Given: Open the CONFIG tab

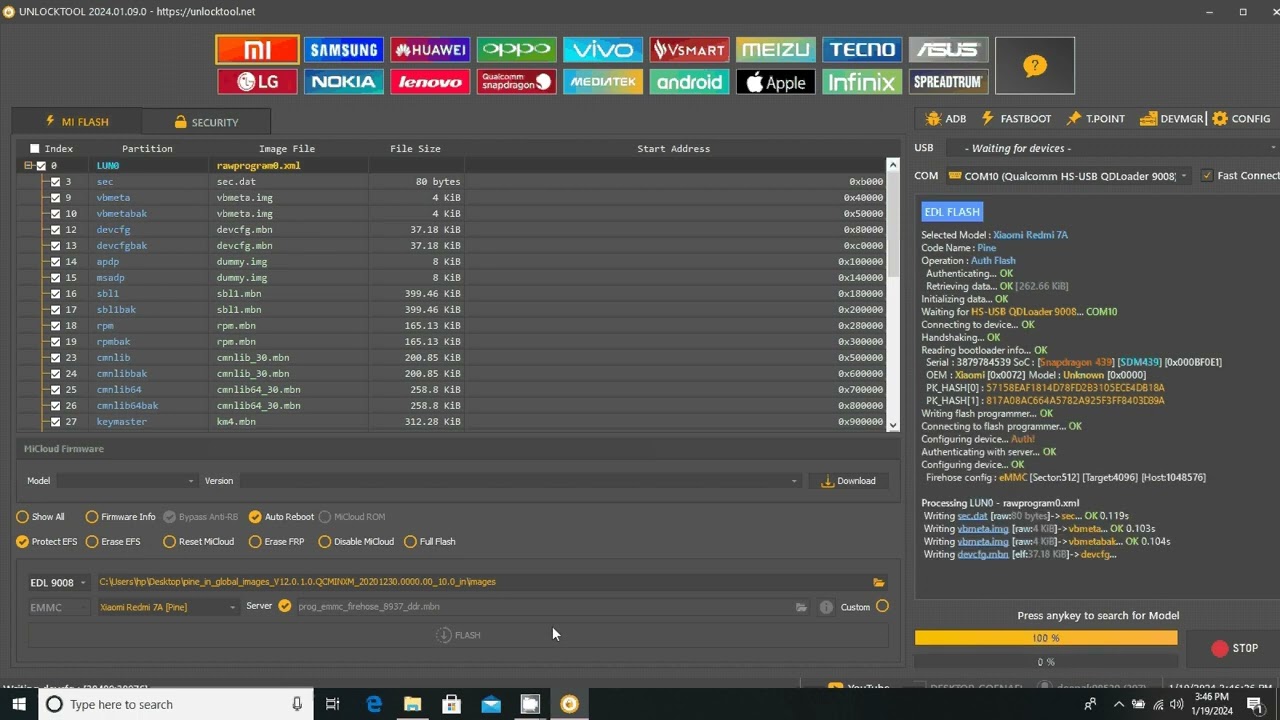Looking at the screenshot, I should point(1241,119).
